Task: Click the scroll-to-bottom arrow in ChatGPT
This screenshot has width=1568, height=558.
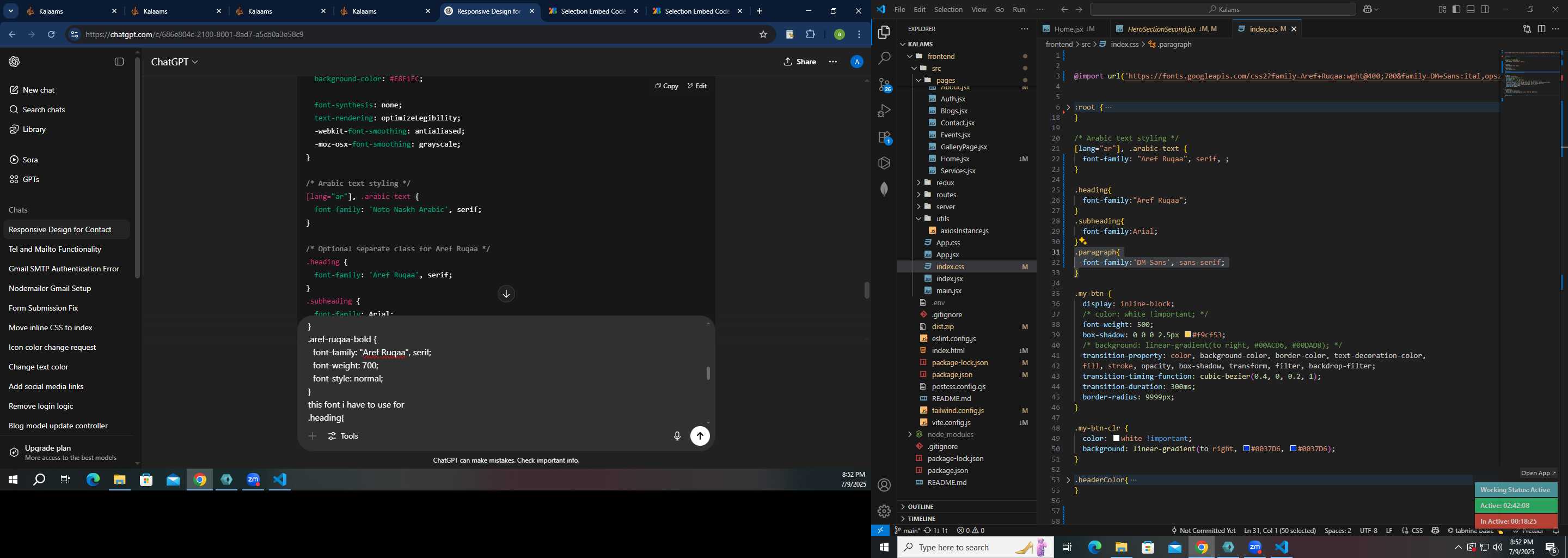Action: pyautogui.click(x=506, y=294)
